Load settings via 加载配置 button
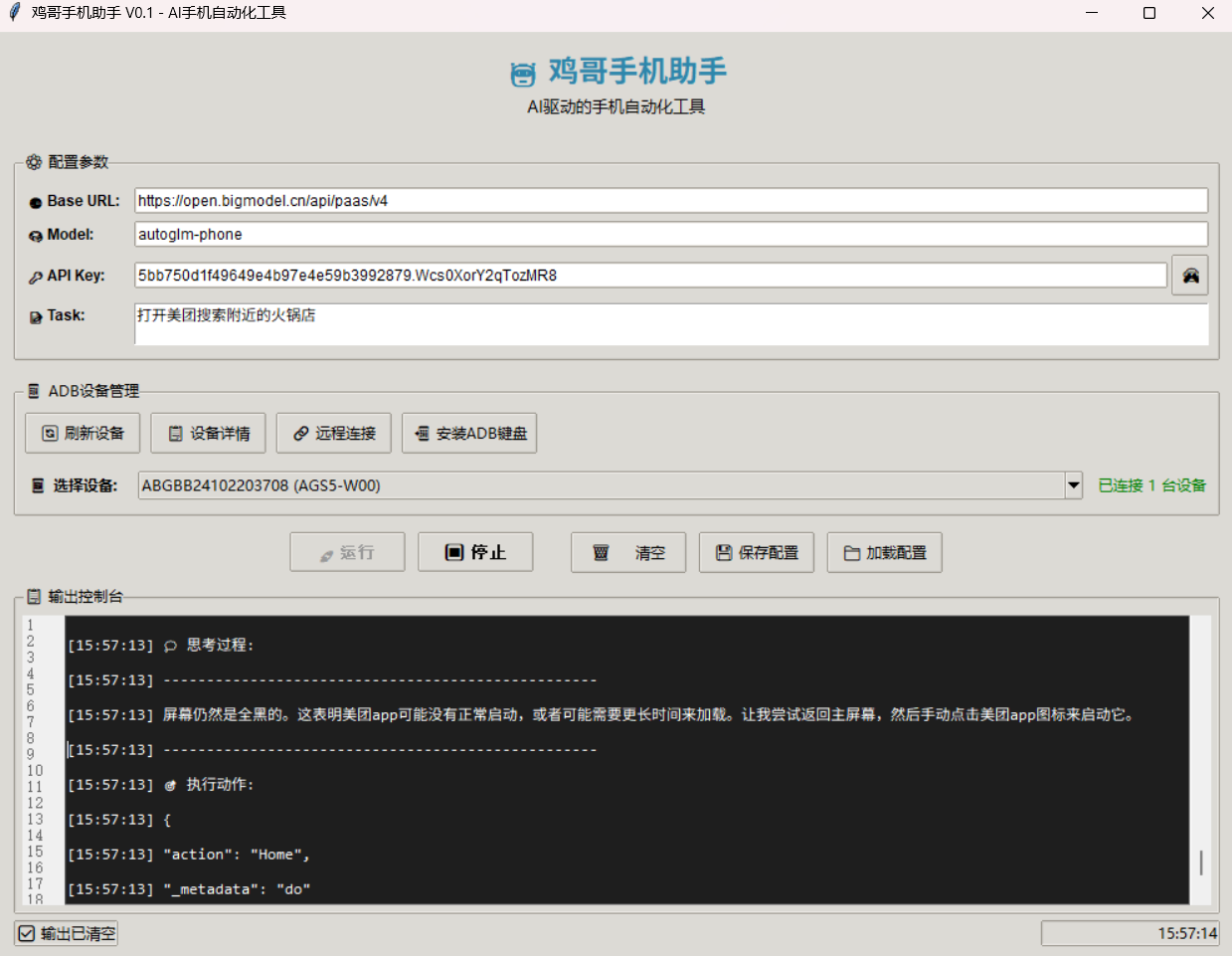The image size is (1232, 956). coord(884,552)
